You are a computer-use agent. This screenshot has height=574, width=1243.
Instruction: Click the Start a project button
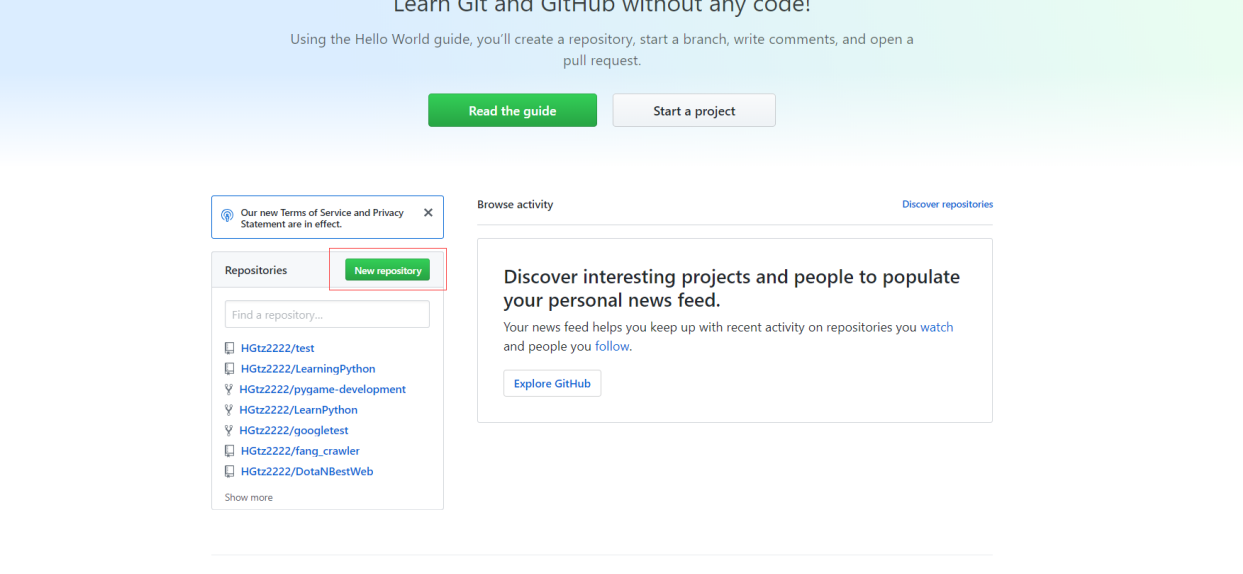[694, 110]
